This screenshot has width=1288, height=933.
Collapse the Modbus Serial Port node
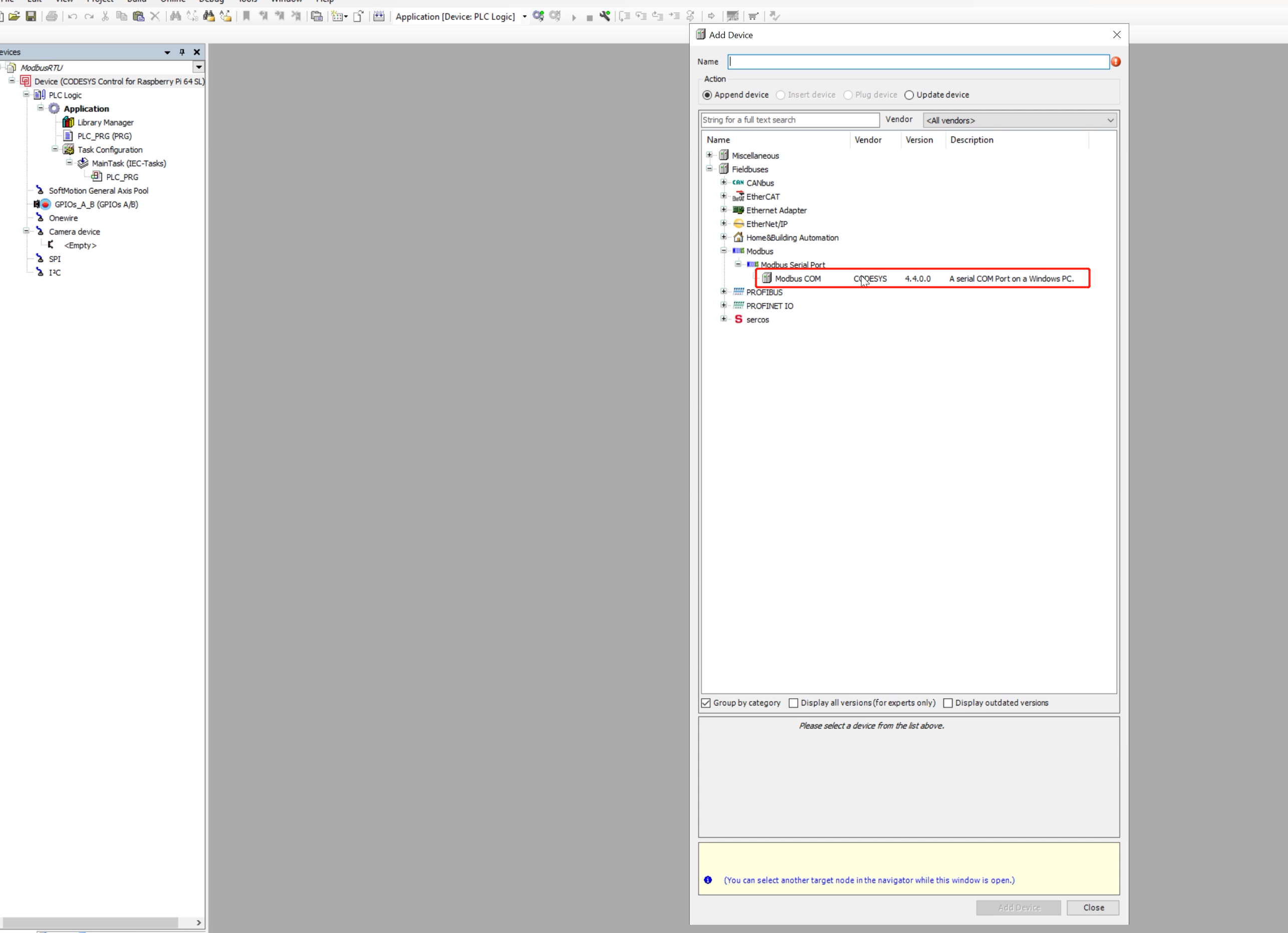coord(738,264)
